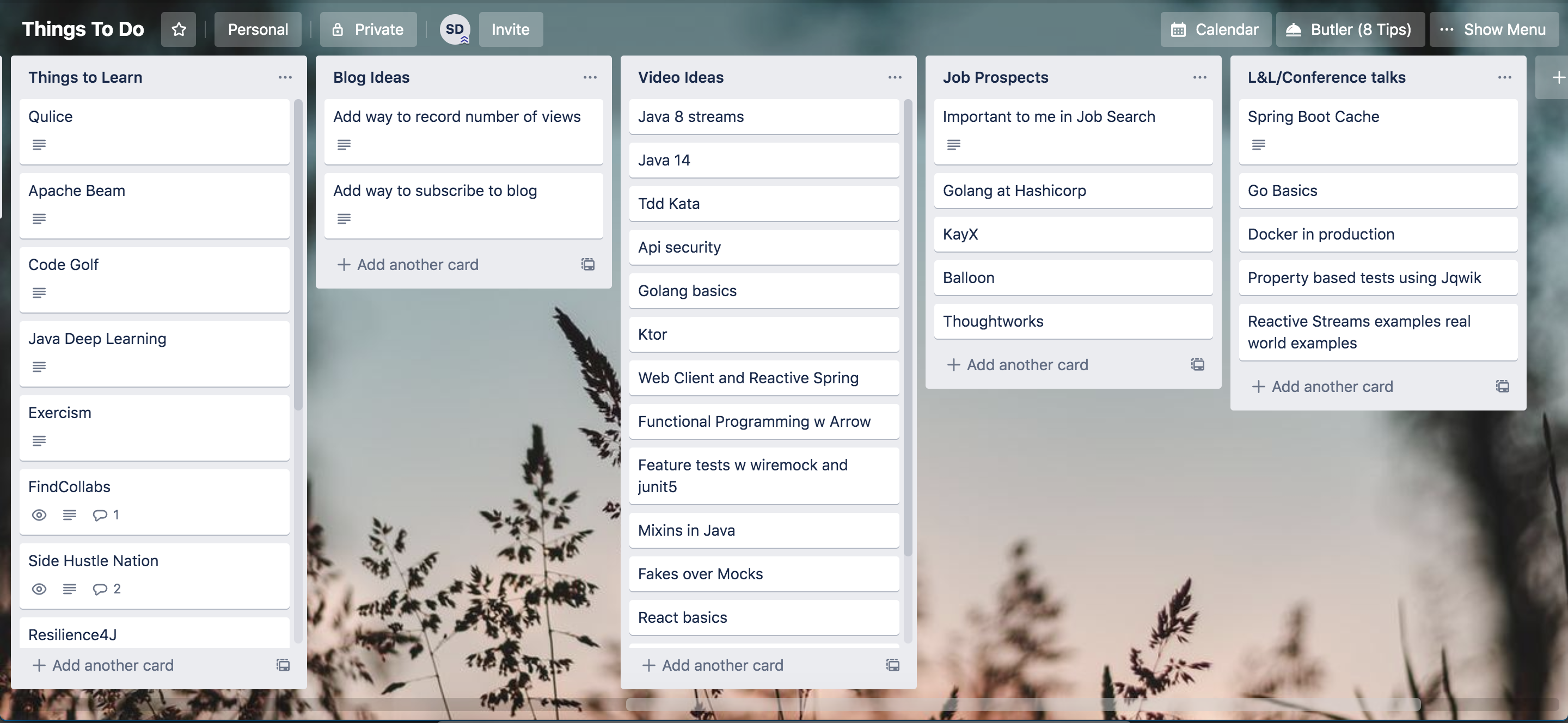Click description icon on Important to me card

tap(954, 145)
